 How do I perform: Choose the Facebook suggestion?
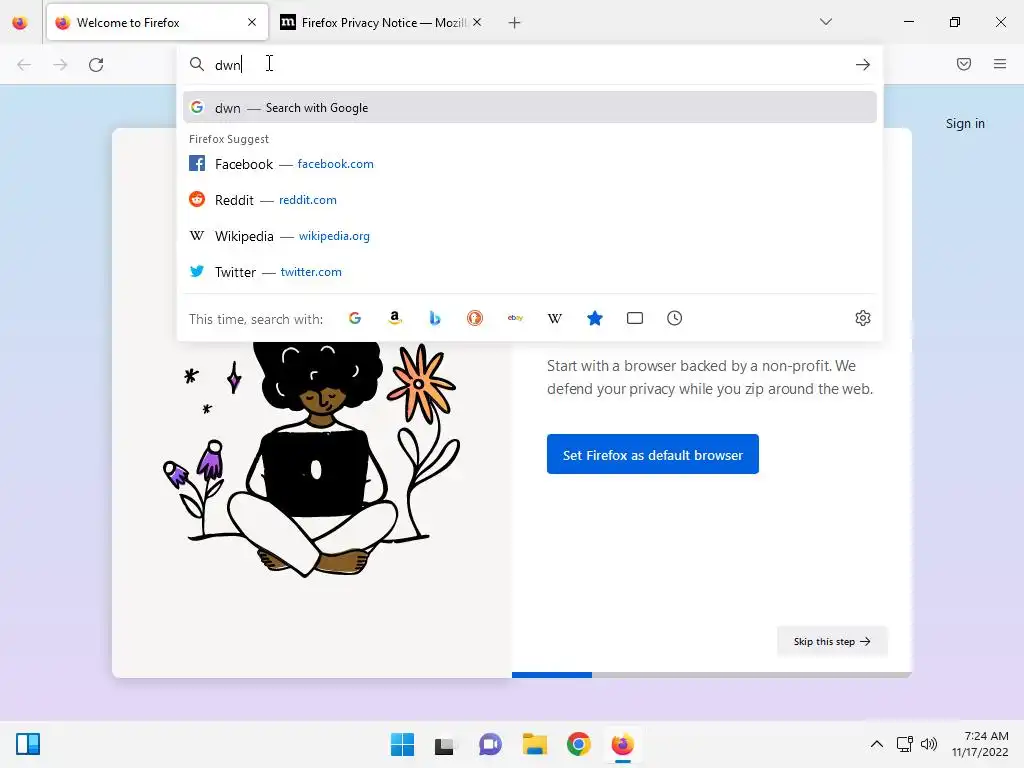point(530,164)
